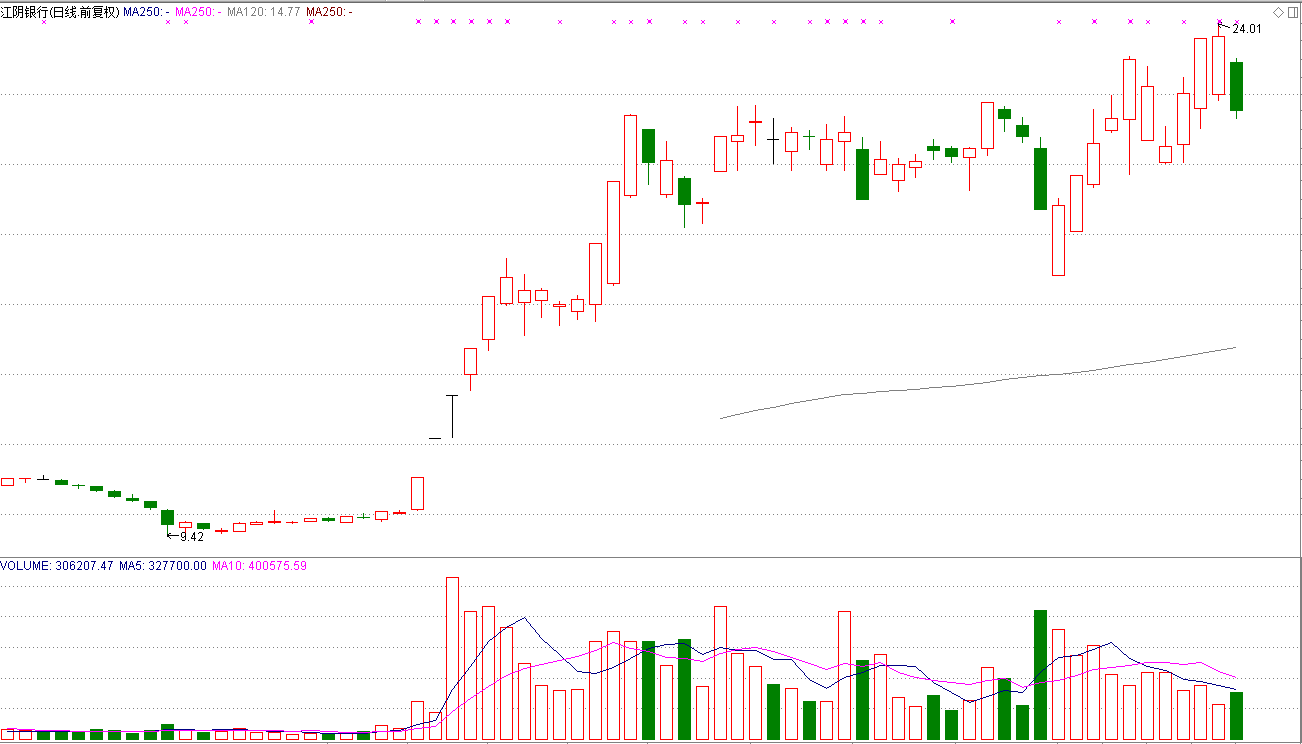
Task: Click the diamond icon at chart top-right
Action: click(1279, 12)
